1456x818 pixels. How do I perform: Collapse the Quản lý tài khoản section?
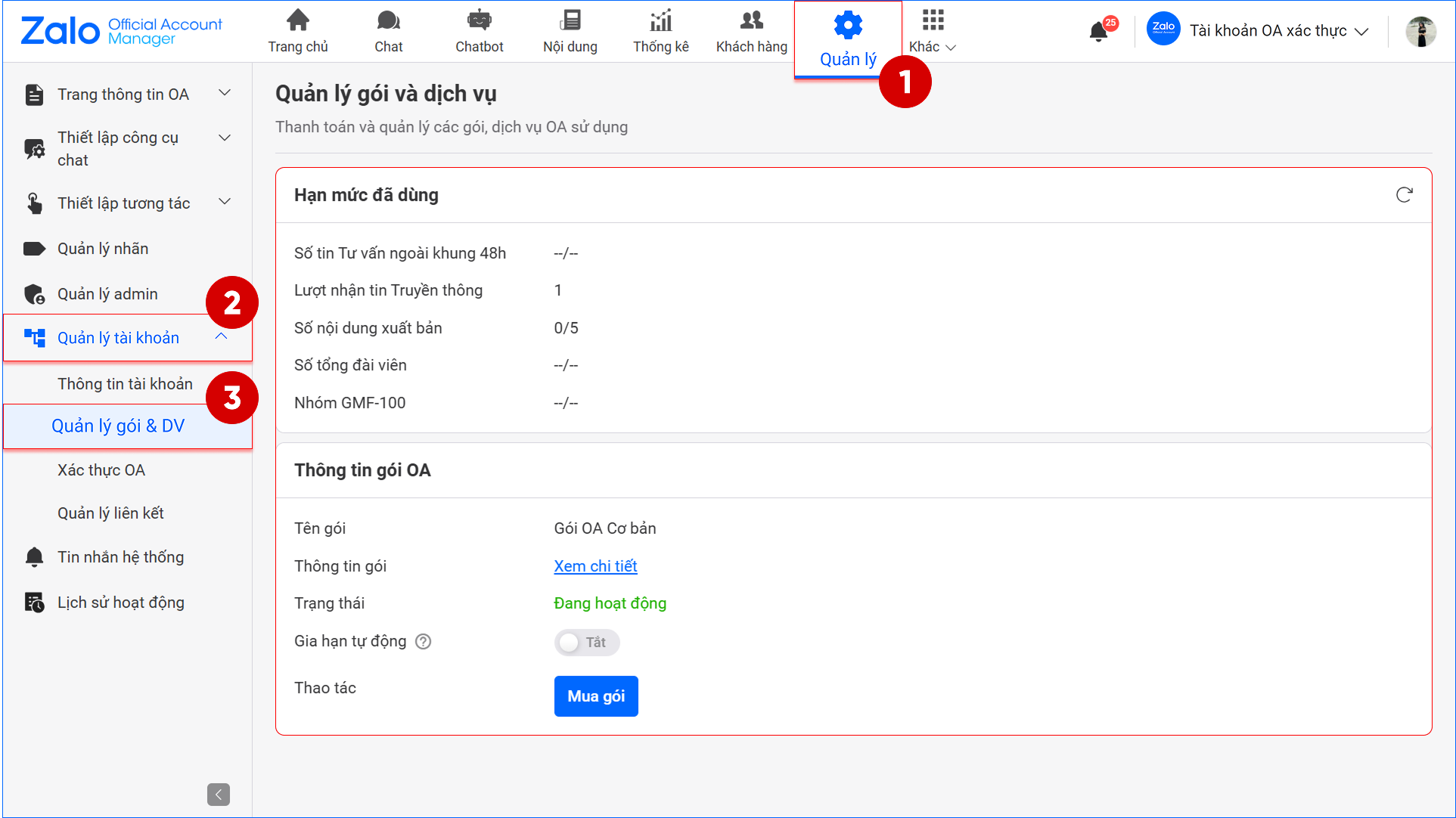pos(222,336)
